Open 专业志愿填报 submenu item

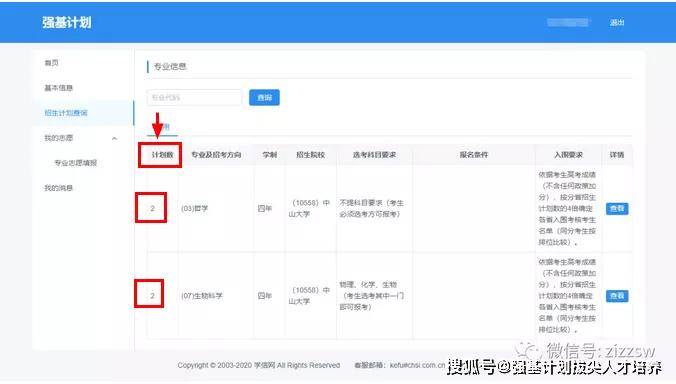[75, 163]
